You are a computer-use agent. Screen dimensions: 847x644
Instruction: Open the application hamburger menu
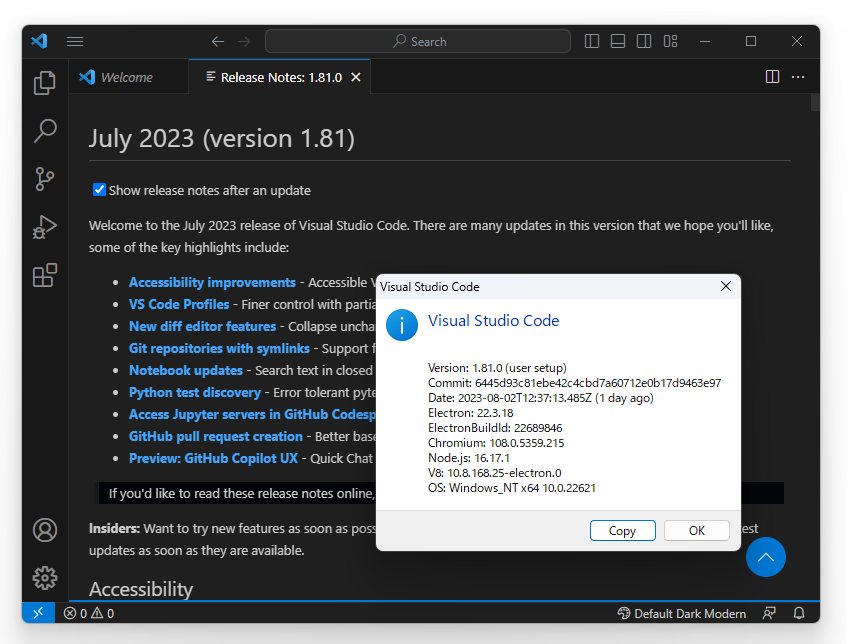75,41
